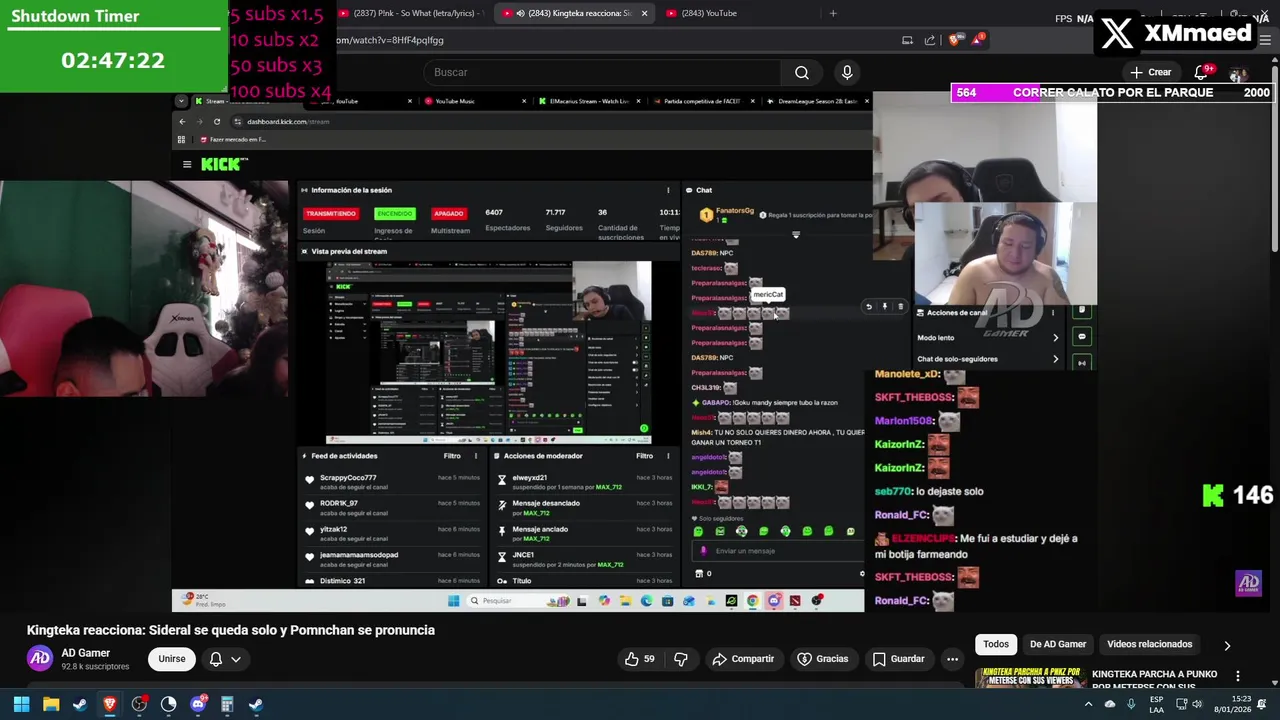Open volume speaker tray icon

click(x=1197, y=704)
